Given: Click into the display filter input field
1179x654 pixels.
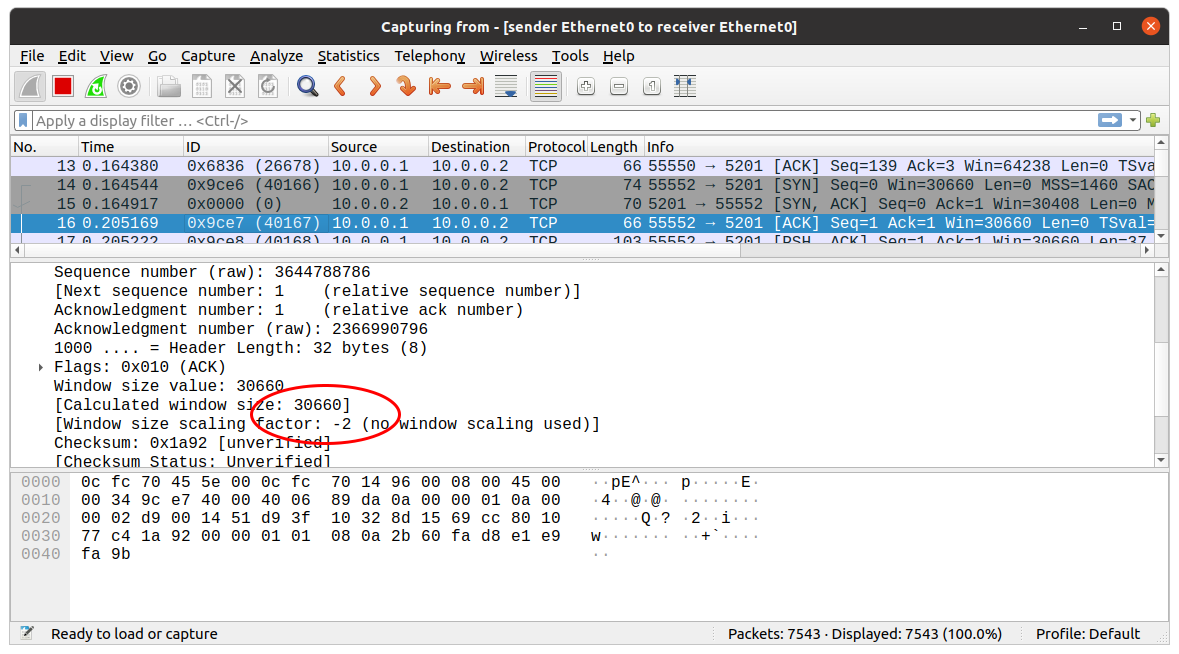Looking at the screenshot, I should (x=560, y=120).
